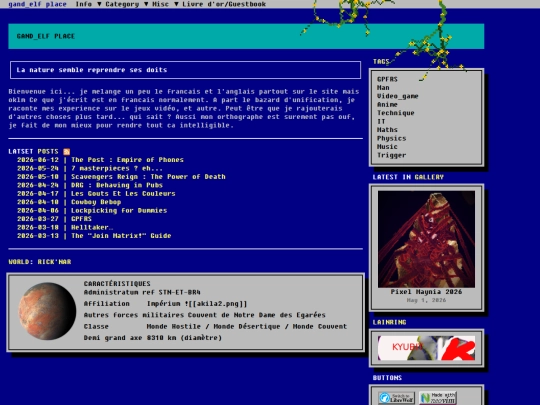Select the GPFRS tag
Image resolution: width=540 pixels, height=405 pixels.
387,79
